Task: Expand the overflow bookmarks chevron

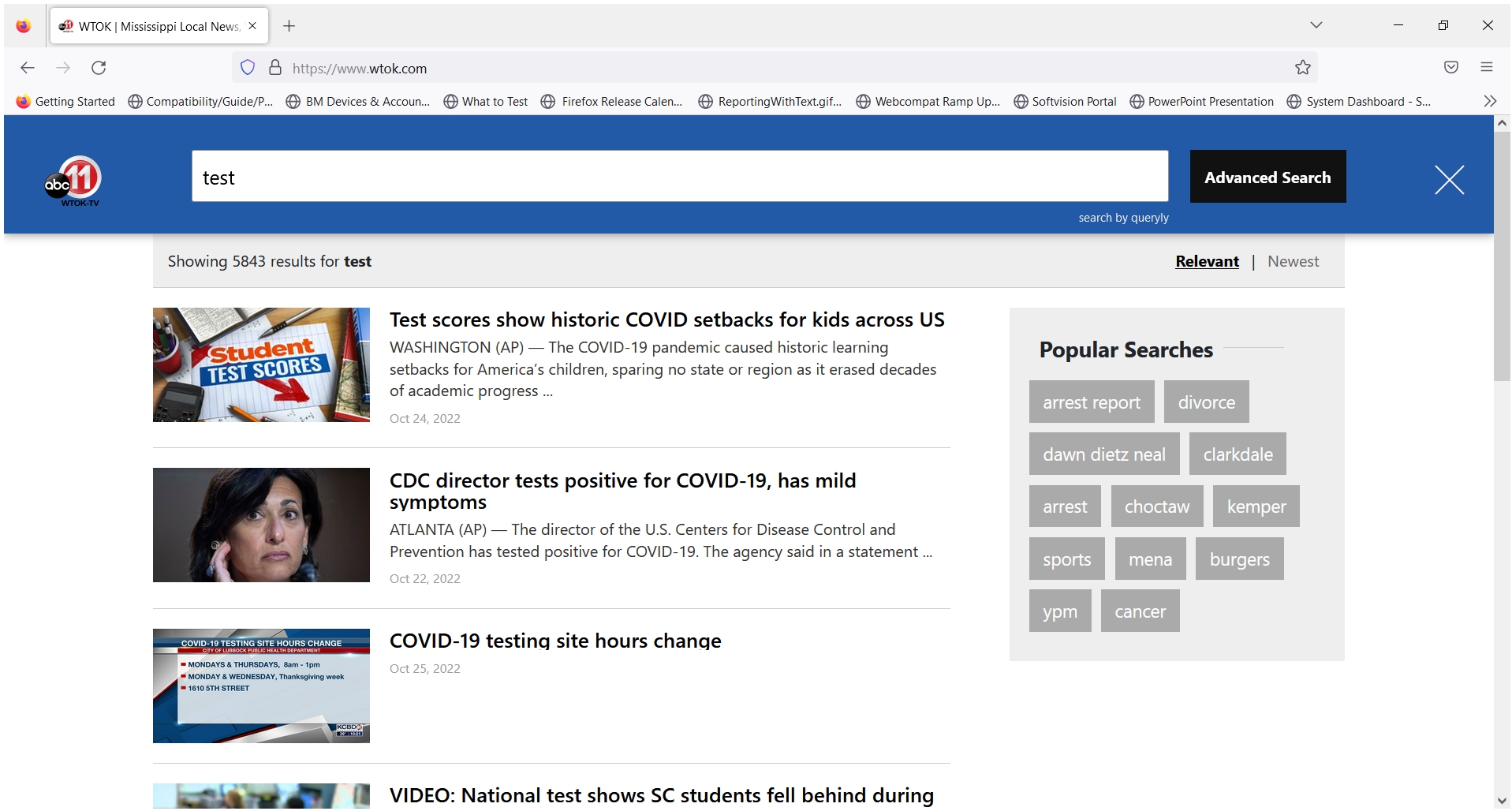Action: (x=1490, y=101)
